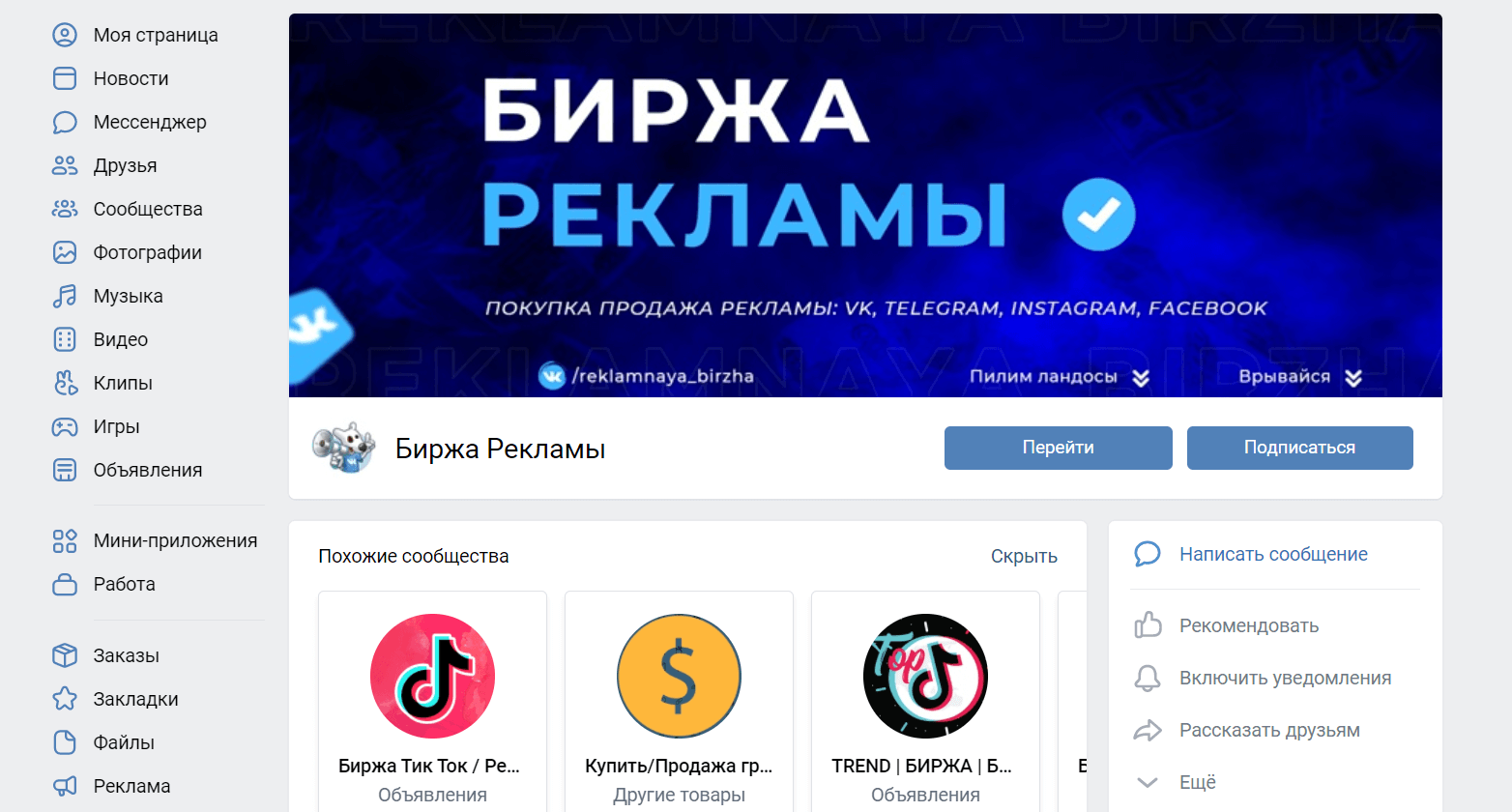The height and width of the screenshot is (812, 1512).
Task: Click 'Написать сообщение' link
Action: coord(1273,554)
